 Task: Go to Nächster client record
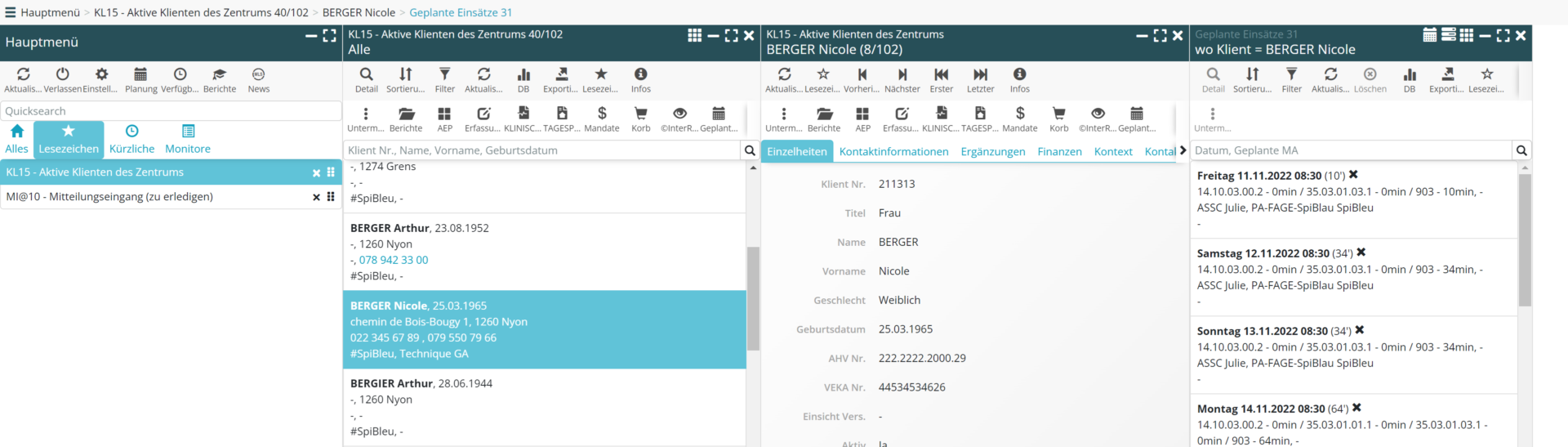pos(902,79)
